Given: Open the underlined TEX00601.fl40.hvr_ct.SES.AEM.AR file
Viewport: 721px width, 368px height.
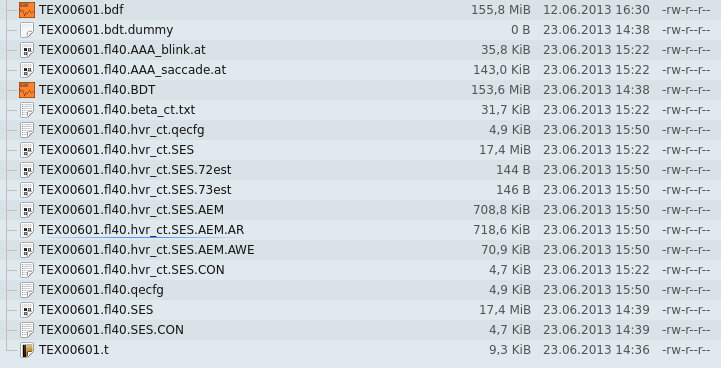Looking at the screenshot, I should tap(142, 230).
